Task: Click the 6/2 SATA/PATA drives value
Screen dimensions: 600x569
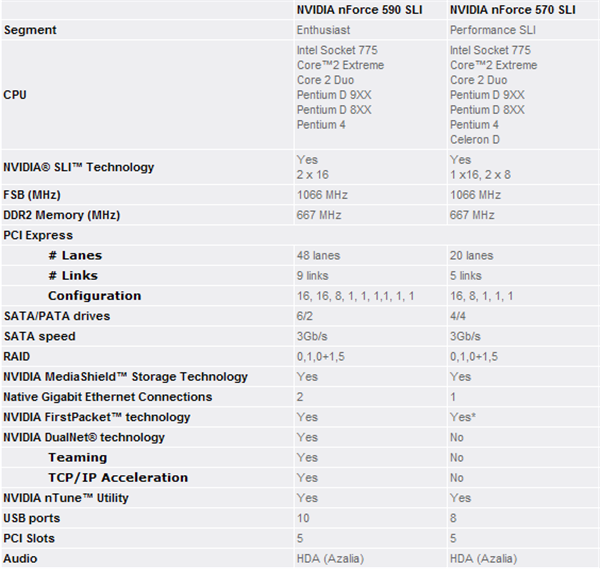Action: pos(305,316)
